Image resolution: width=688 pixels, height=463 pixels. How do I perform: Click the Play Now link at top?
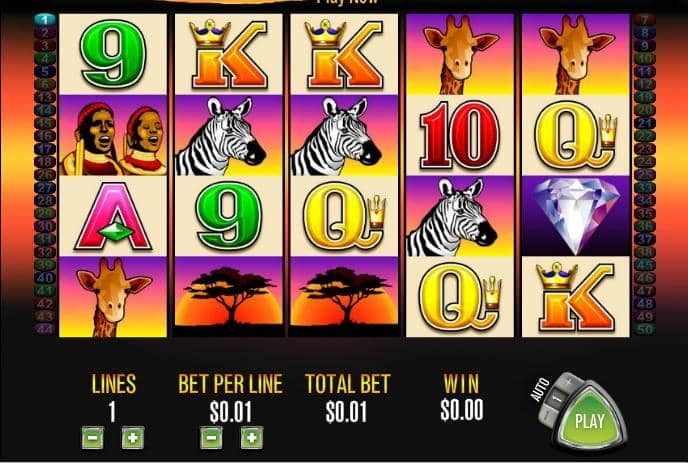point(347,2)
